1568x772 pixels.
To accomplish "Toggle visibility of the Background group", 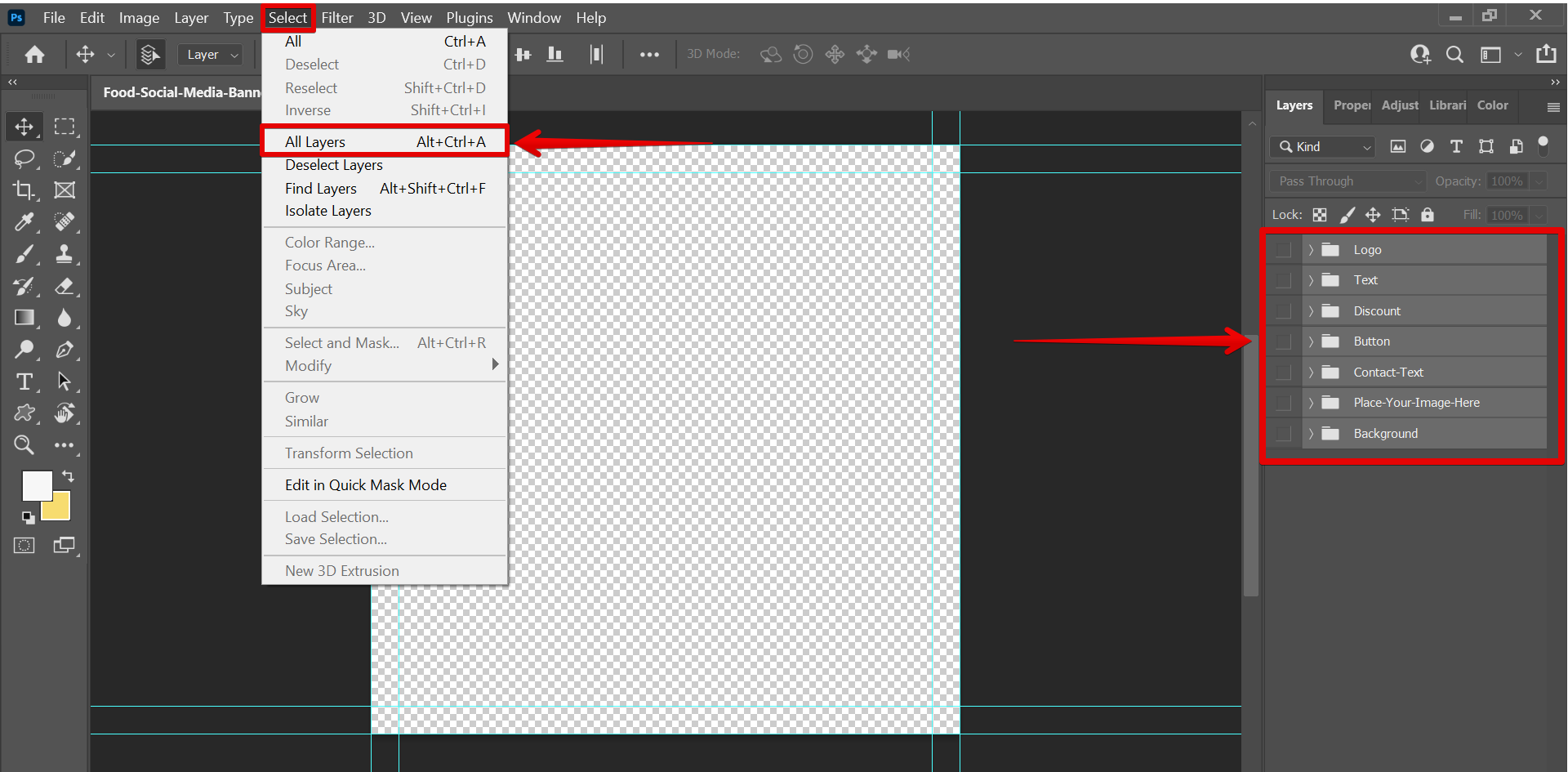I will pyautogui.click(x=1282, y=433).
